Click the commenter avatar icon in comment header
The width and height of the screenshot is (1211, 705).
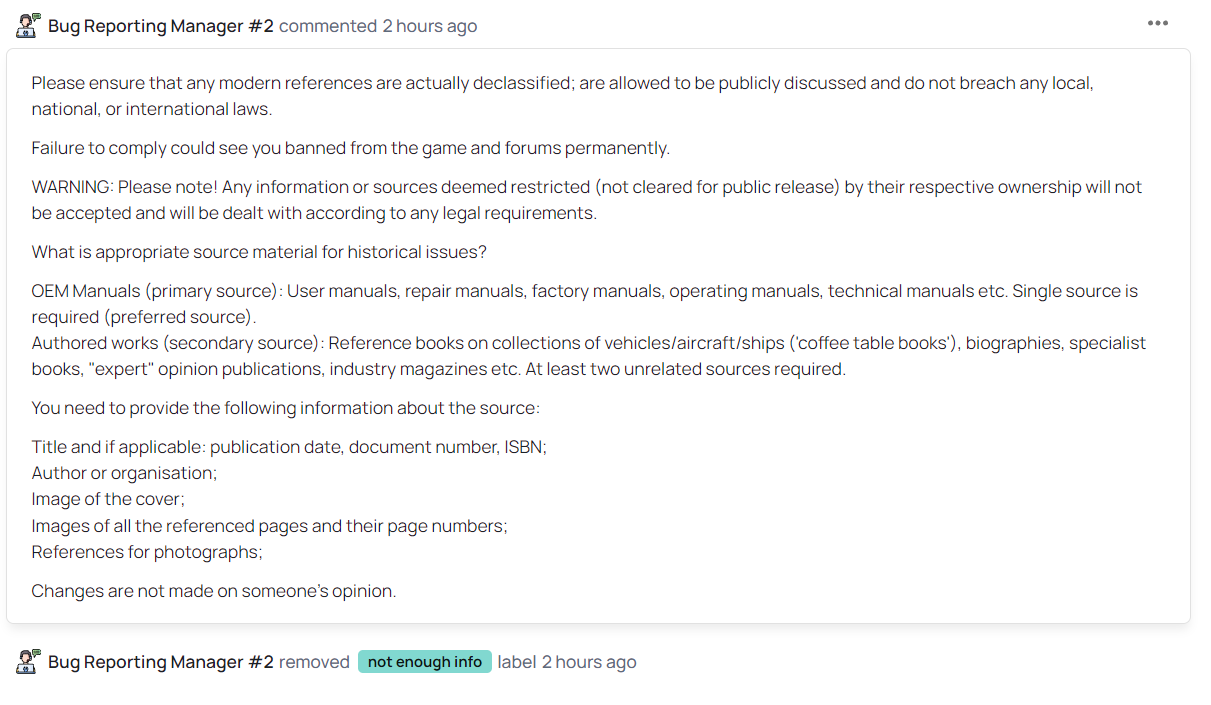point(28,25)
